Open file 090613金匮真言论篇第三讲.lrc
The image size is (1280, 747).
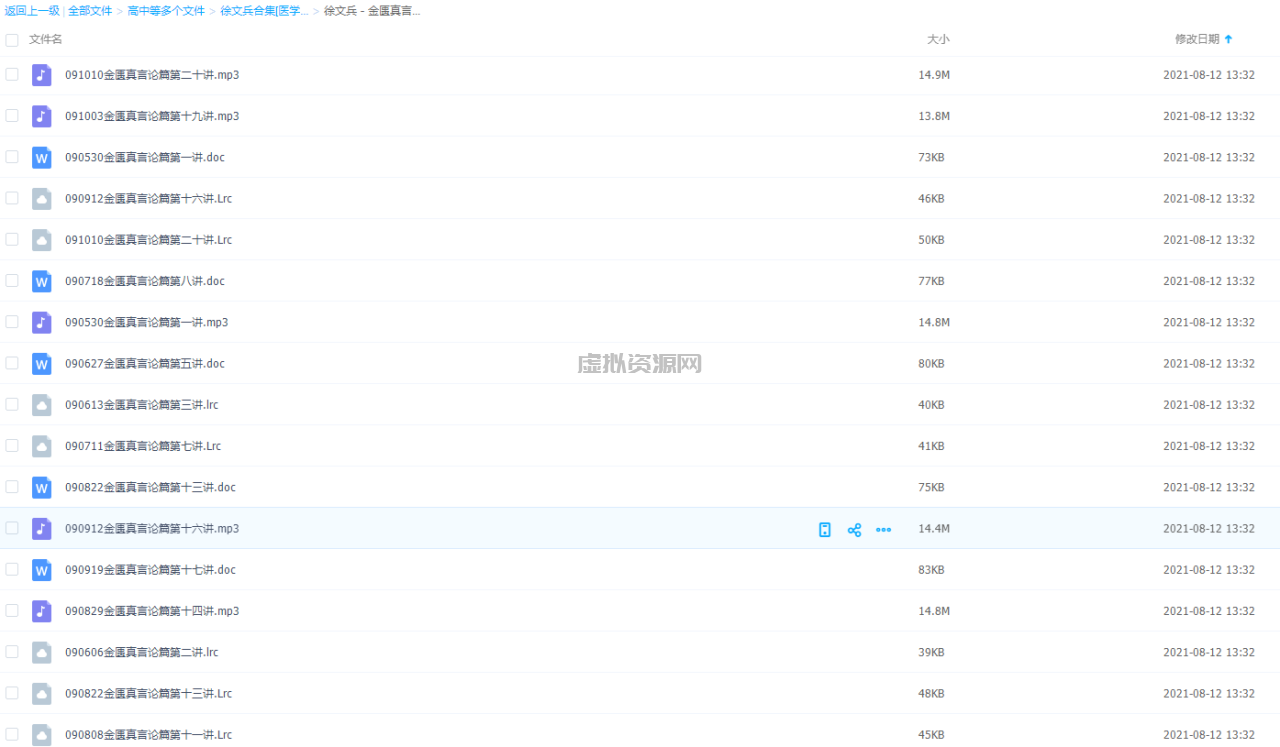point(142,405)
